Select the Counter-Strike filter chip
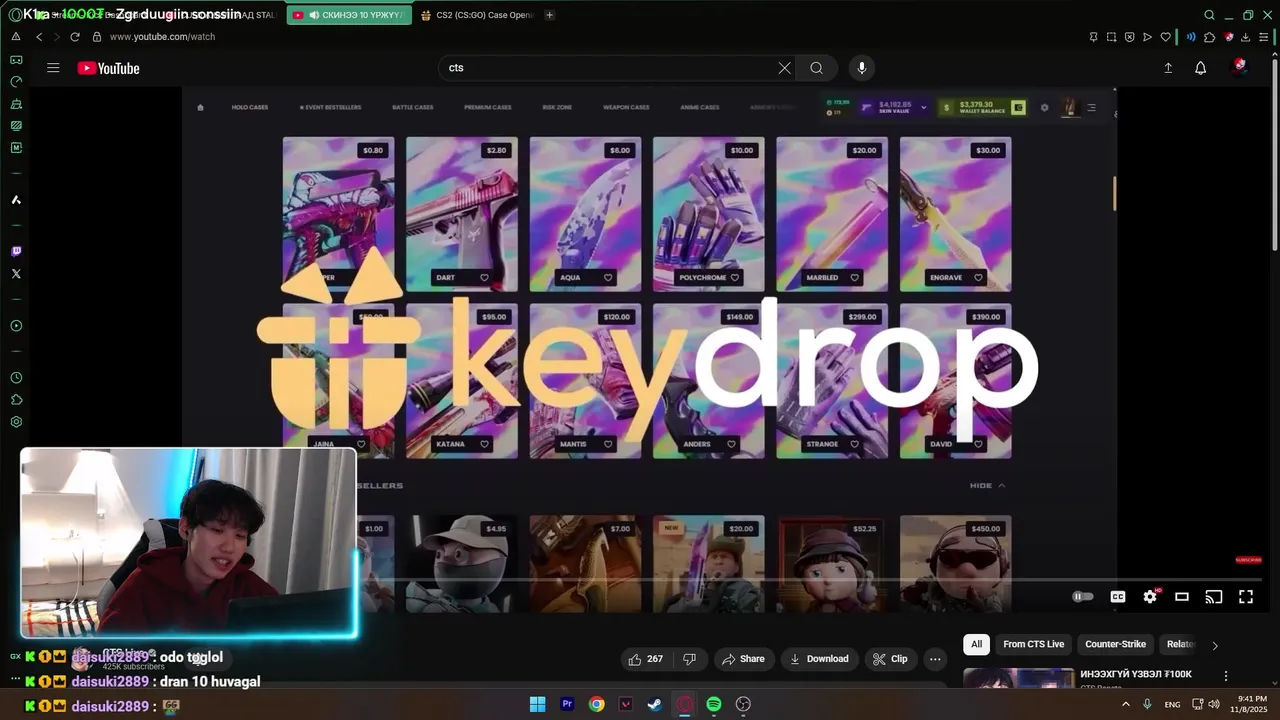The width and height of the screenshot is (1280, 720). click(x=1116, y=645)
